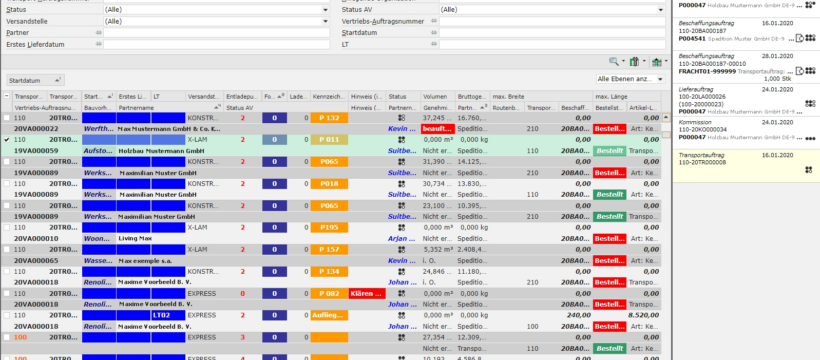Click red Bestellt badge in 20VA000022 row

pos(609,129)
